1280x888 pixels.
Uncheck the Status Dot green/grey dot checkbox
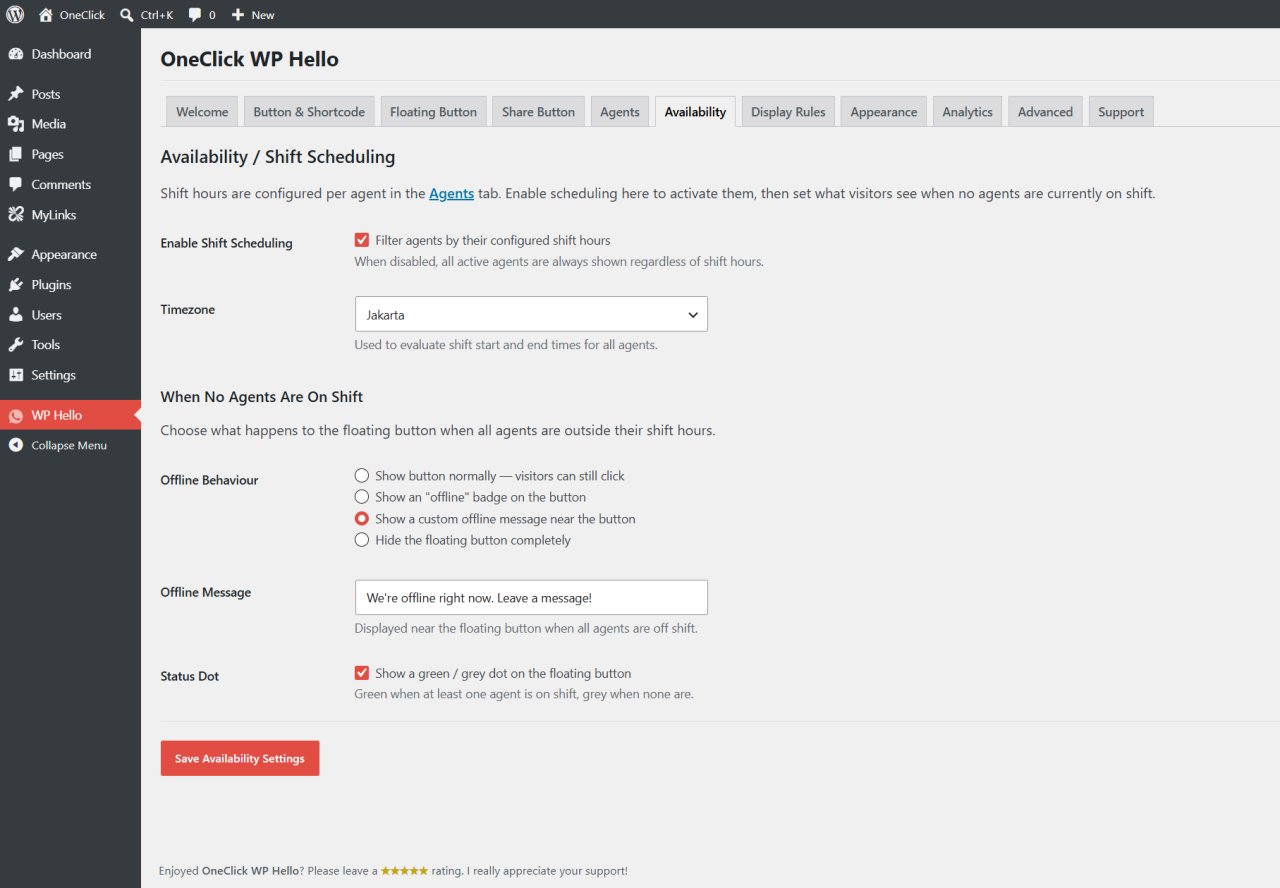tap(362, 673)
